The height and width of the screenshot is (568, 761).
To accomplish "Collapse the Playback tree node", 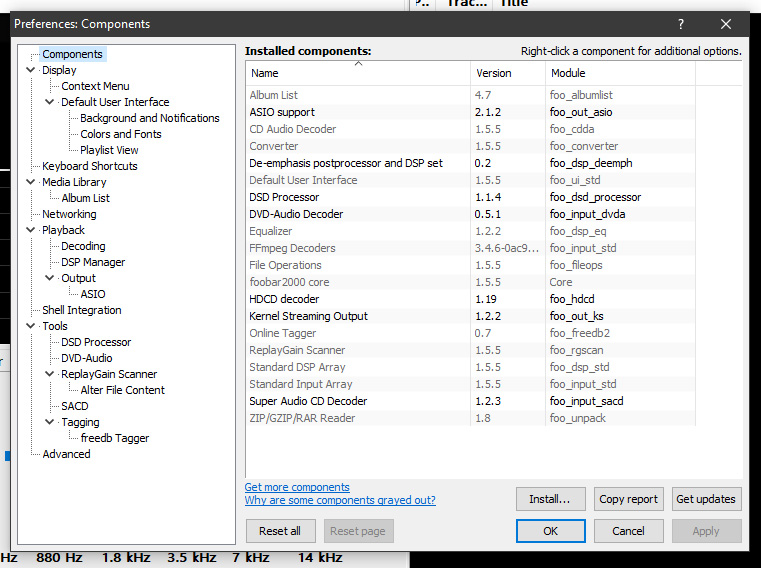I will coord(31,230).
